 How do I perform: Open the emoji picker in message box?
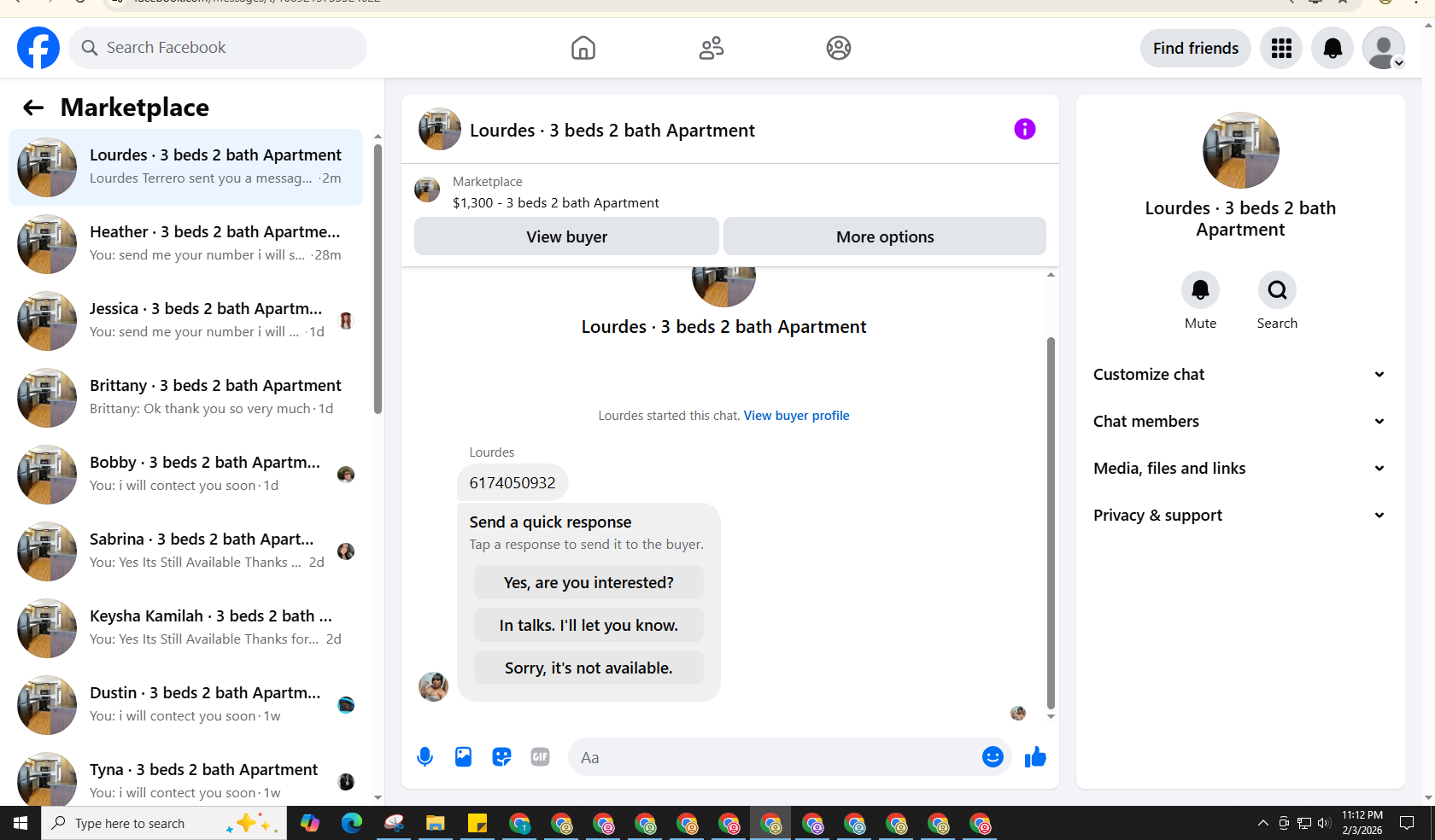(x=993, y=757)
